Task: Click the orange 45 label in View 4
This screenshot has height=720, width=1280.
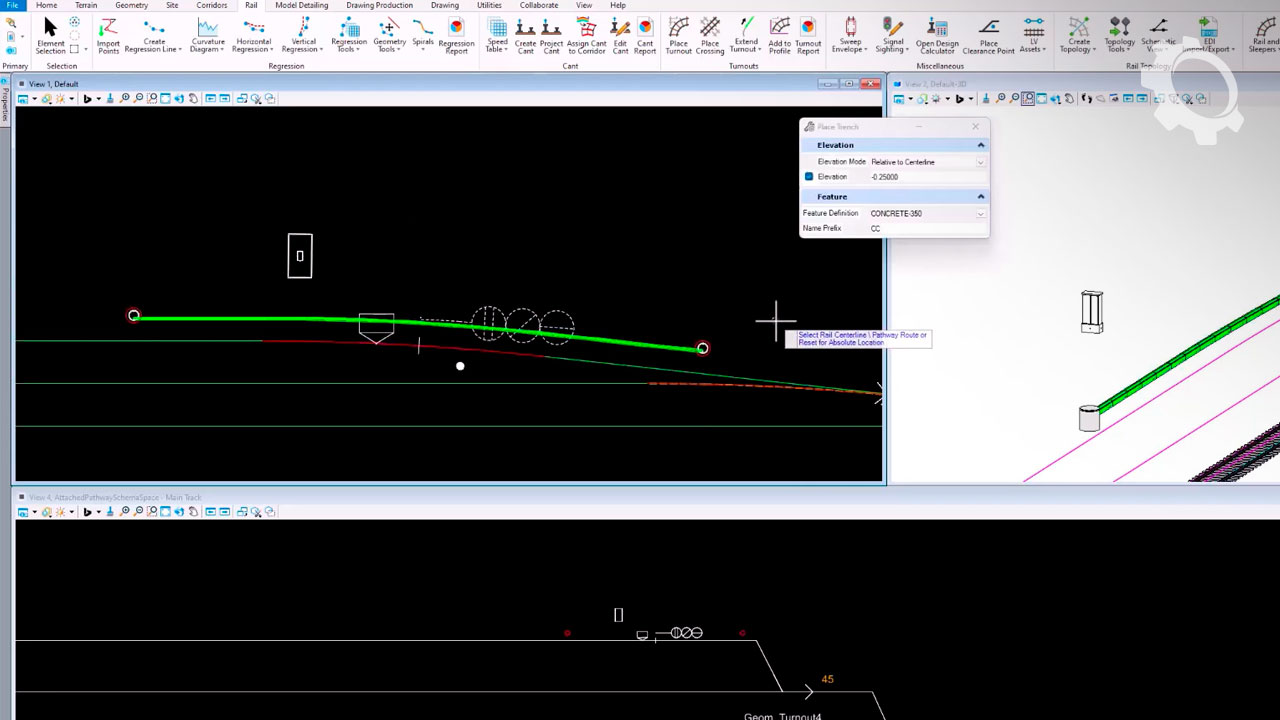Action: click(x=827, y=679)
